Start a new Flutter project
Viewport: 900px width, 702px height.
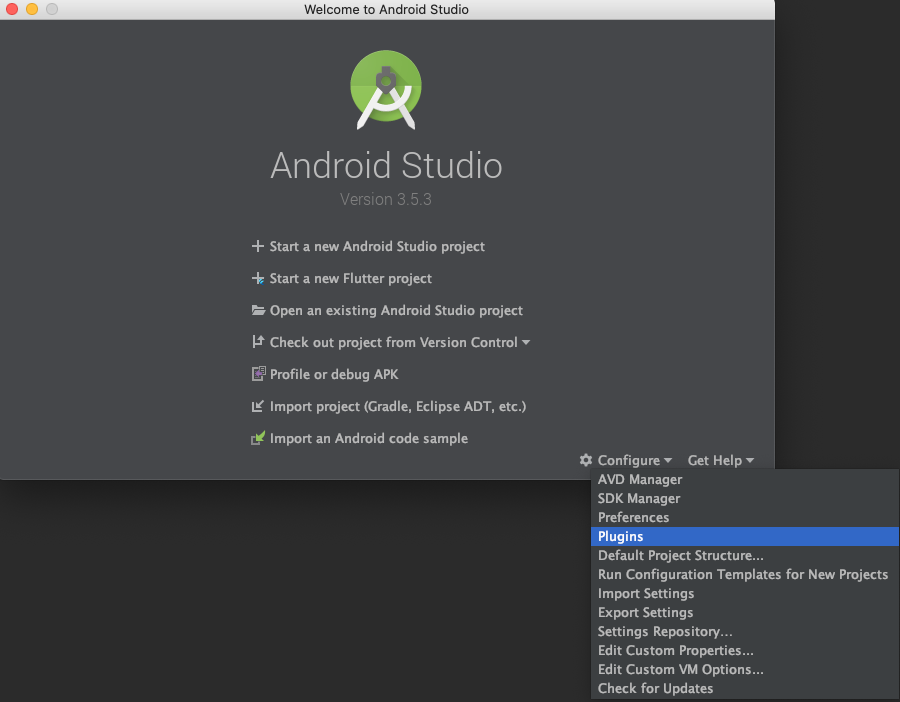tap(351, 278)
